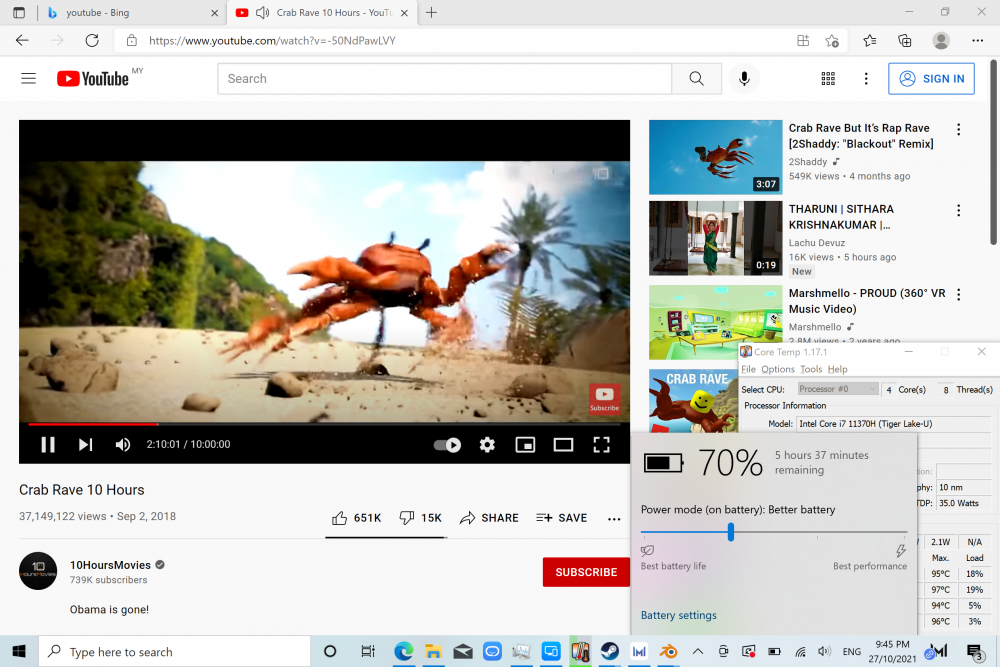Focus the YouTube search box
1000x667 pixels.
[445, 78]
